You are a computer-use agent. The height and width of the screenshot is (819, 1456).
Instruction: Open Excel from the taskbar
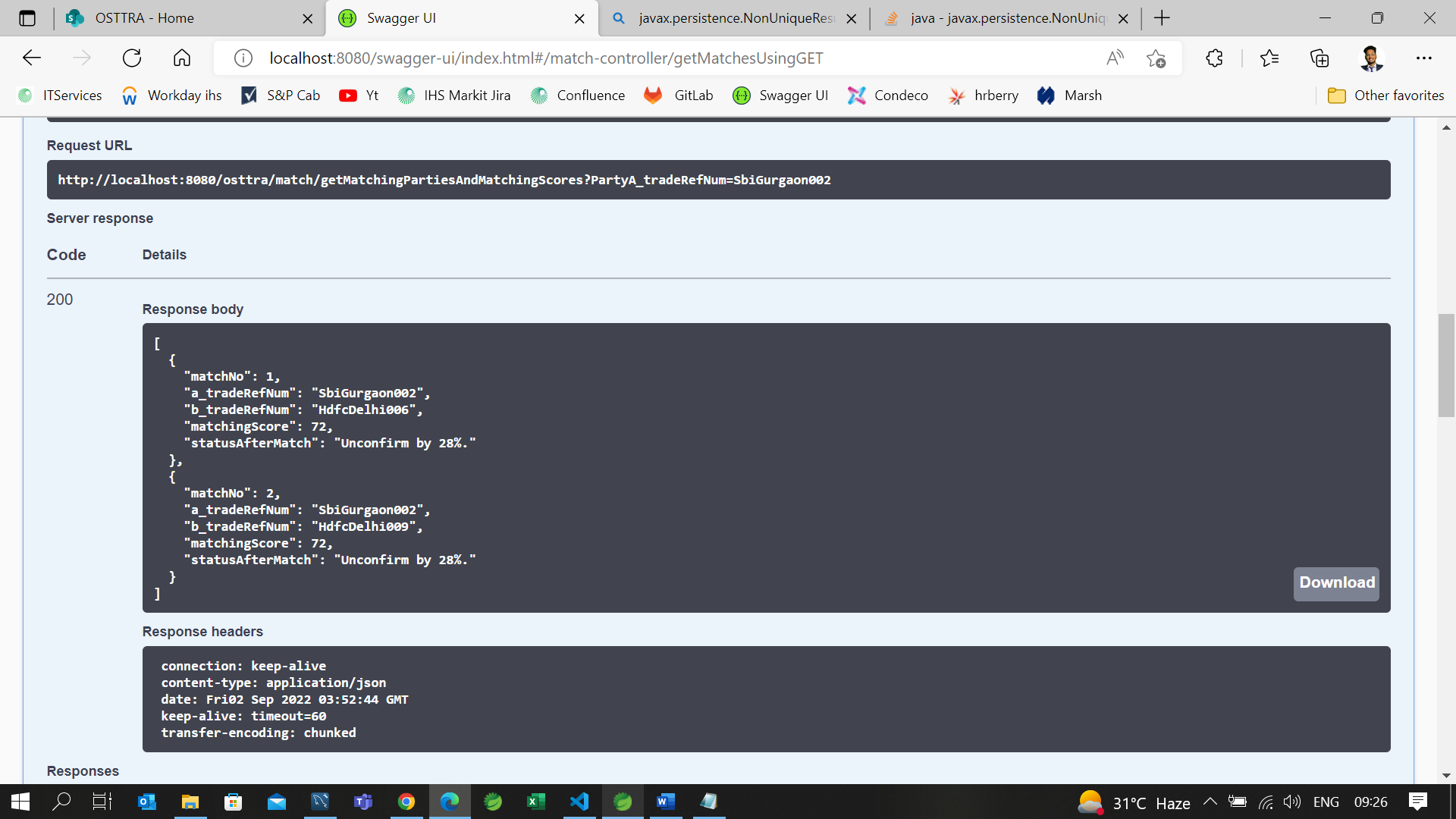[x=536, y=802]
